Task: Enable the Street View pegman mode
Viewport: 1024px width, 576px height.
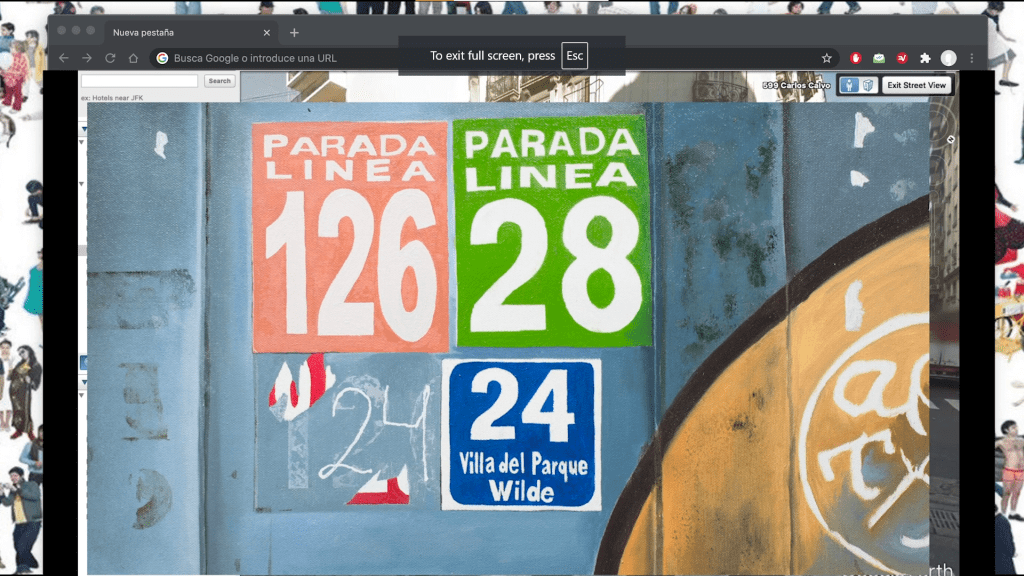Action: pyautogui.click(x=848, y=85)
